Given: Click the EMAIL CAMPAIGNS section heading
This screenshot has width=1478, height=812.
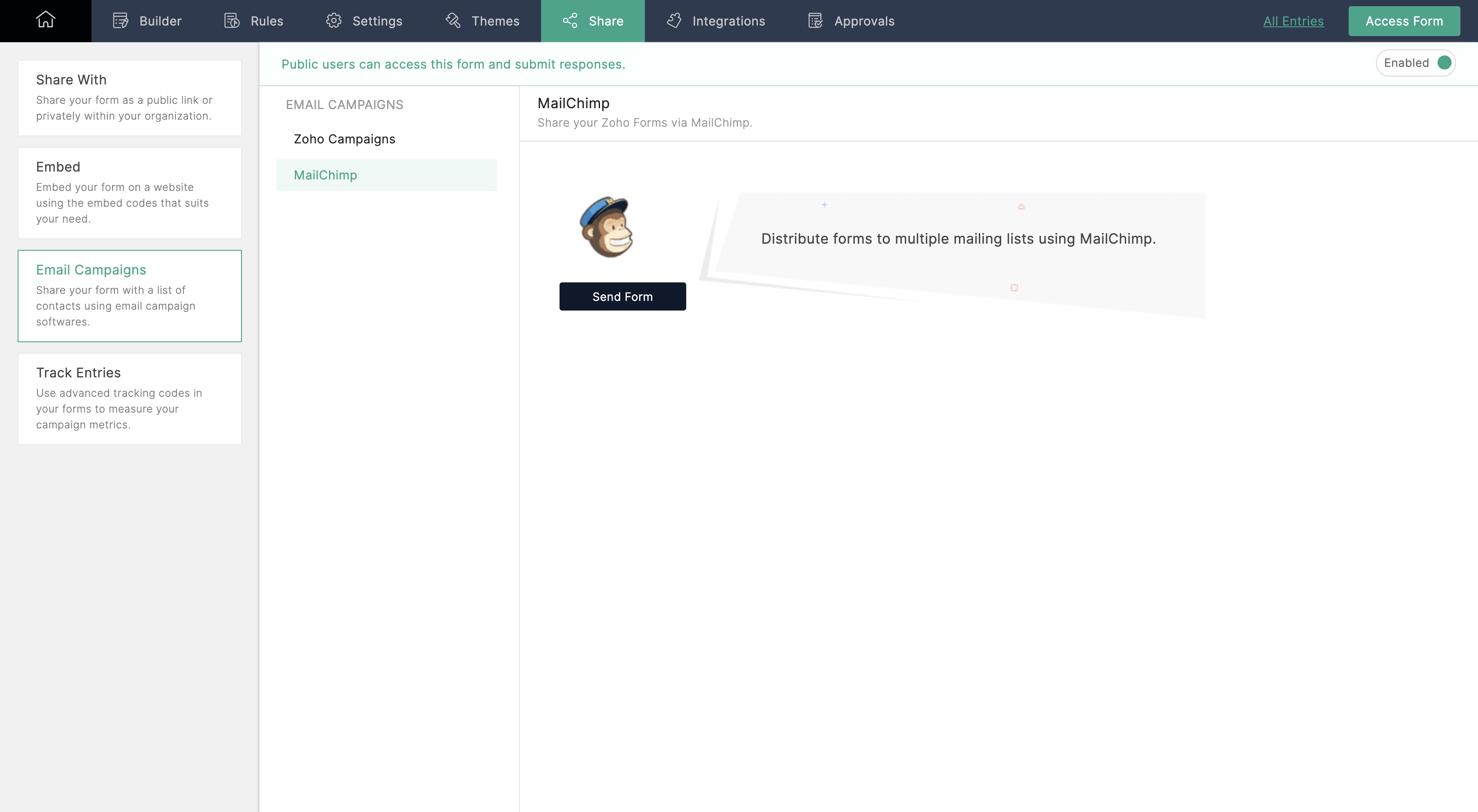Looking at the screenshot, I should 344,104.
